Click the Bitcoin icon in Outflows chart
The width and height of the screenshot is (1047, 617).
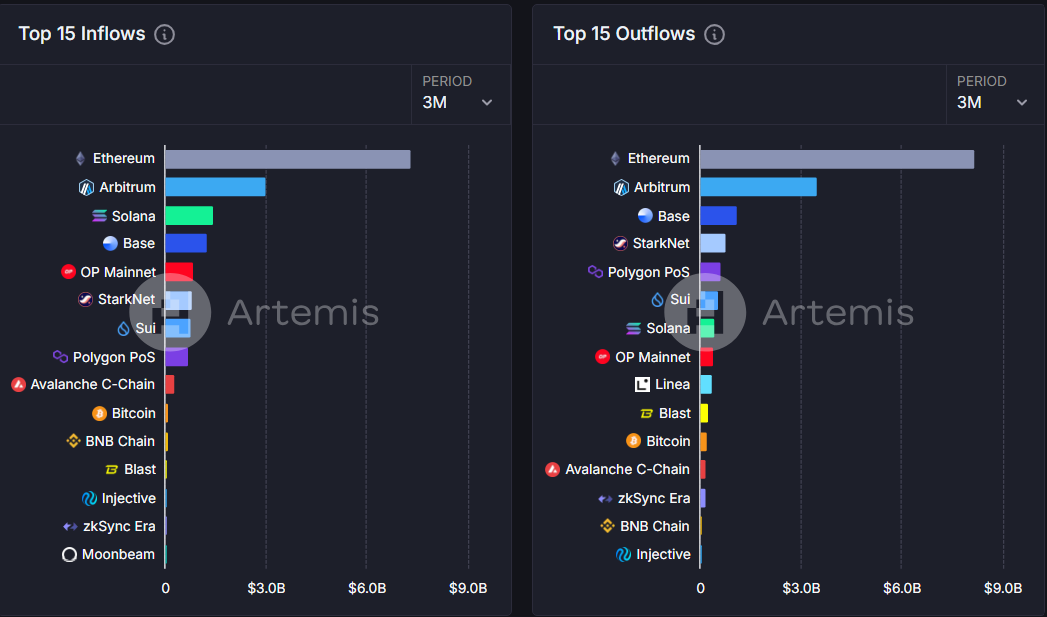(x=634, y=441)
